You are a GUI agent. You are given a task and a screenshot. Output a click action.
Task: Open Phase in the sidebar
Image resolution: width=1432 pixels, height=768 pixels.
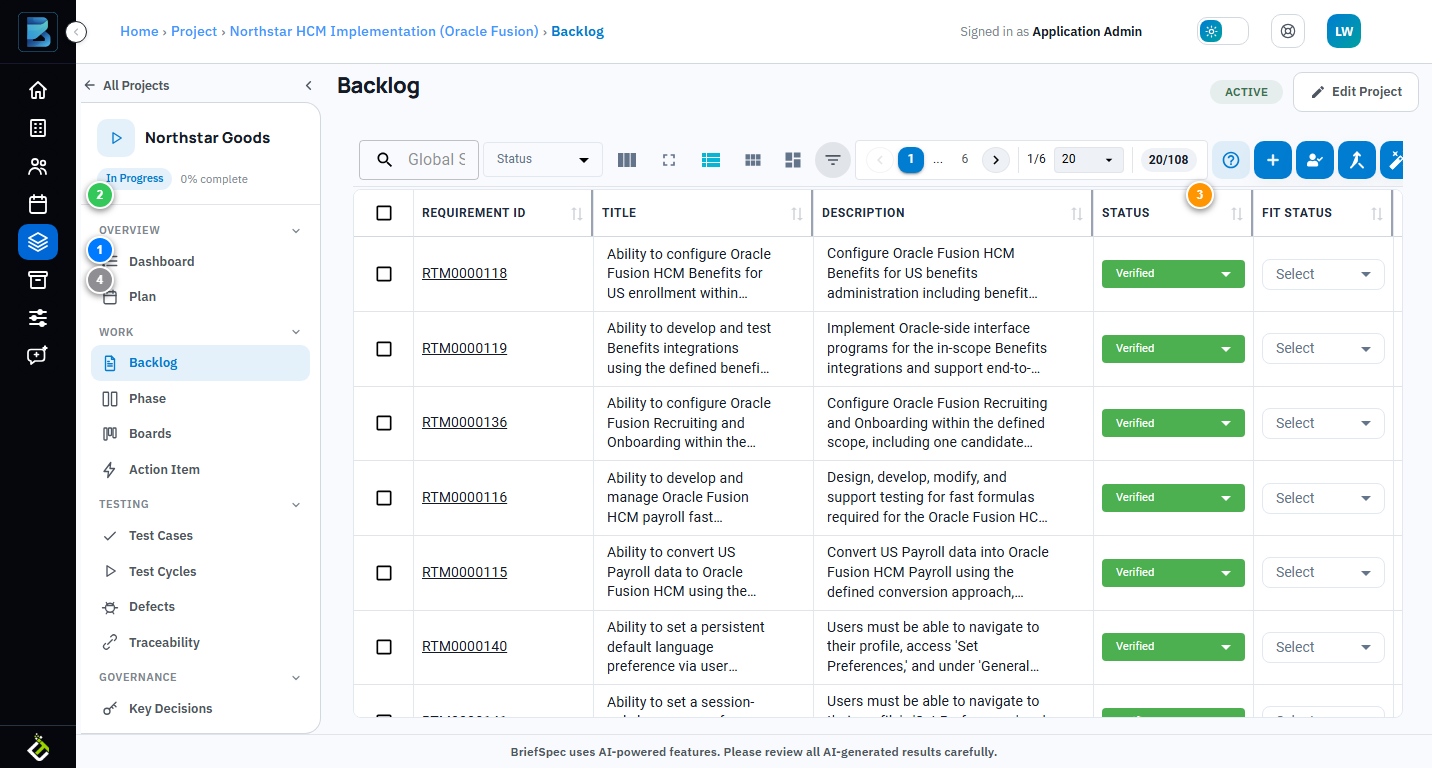point(200,399)
